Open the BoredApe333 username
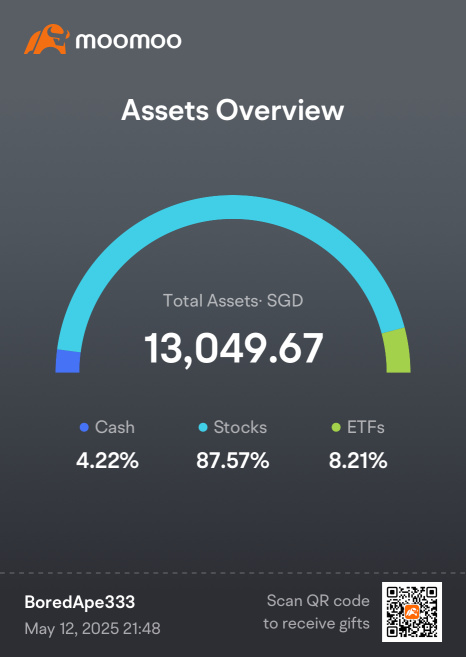This screenshot has height=657, width=466. (80, 602)
